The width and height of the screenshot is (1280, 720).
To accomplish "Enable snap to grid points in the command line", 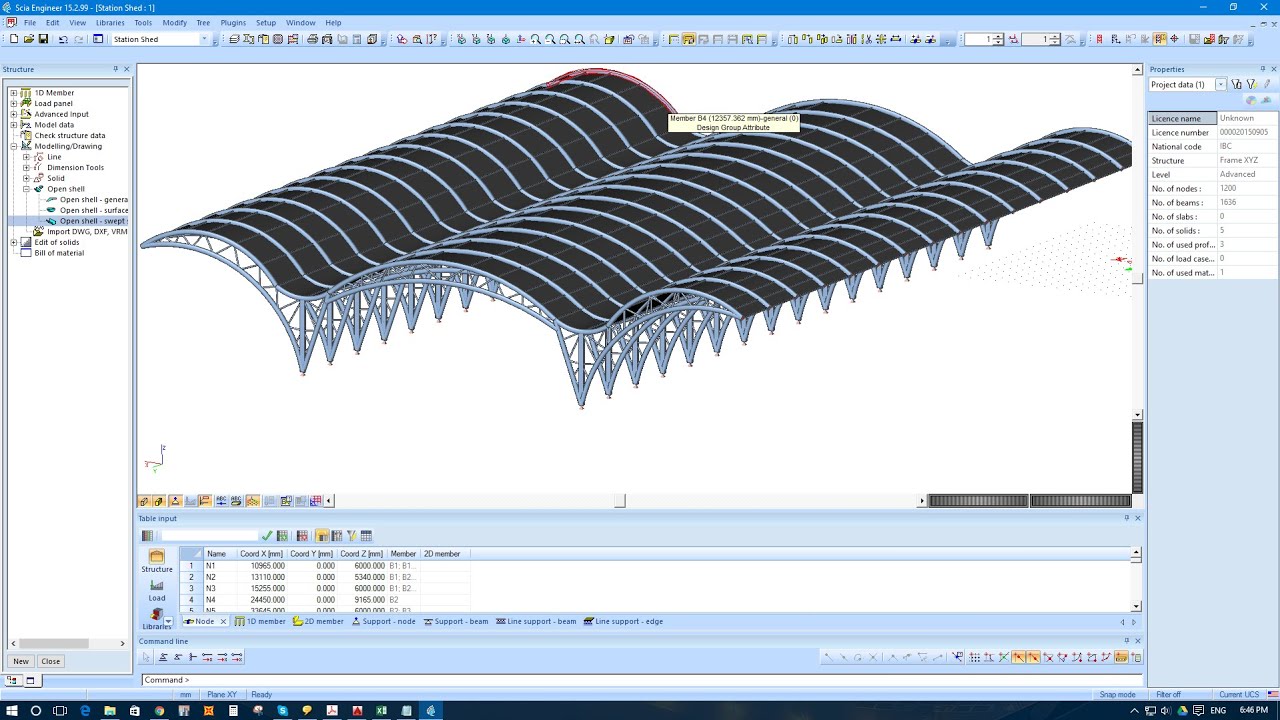I will [975, 657].
